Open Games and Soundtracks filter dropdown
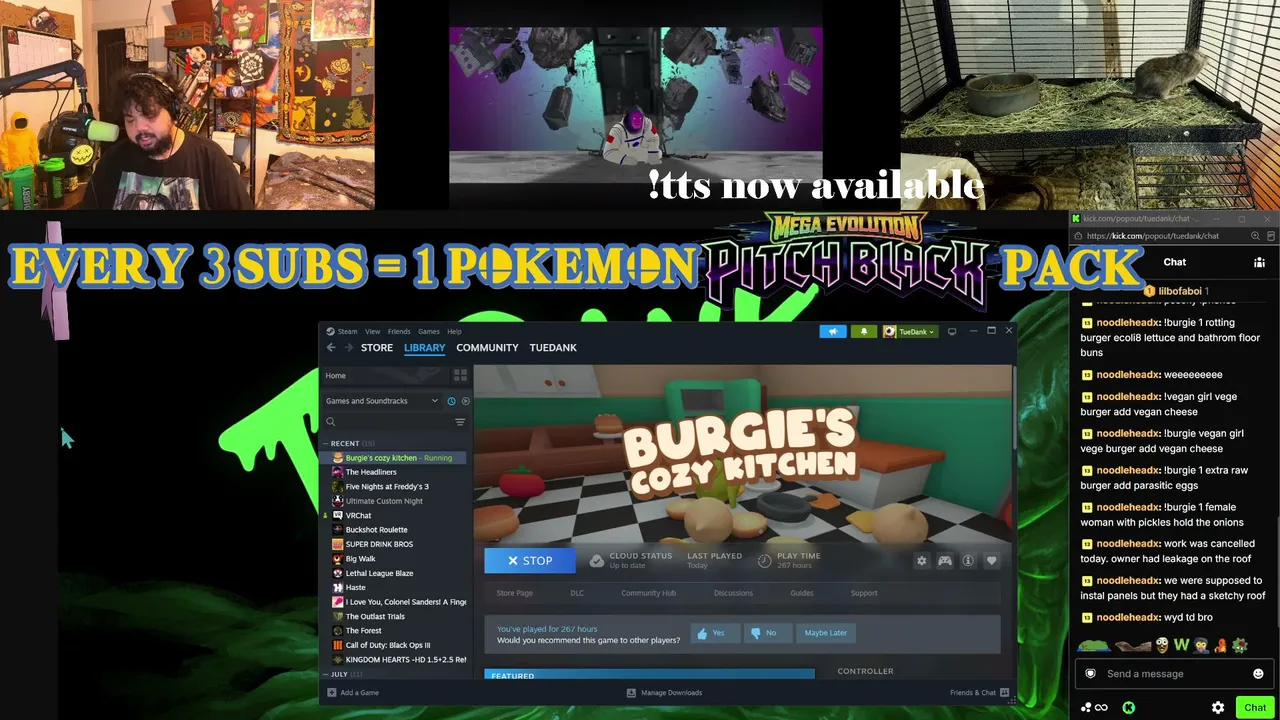 pyautogui.click(x=382, y=401)
